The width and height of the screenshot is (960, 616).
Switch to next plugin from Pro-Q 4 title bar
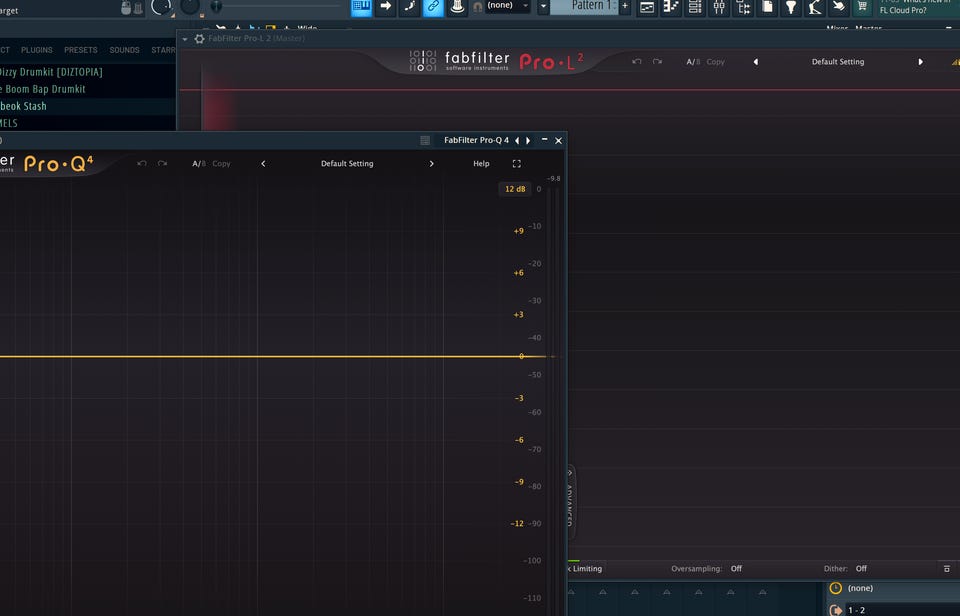(528, 140)
